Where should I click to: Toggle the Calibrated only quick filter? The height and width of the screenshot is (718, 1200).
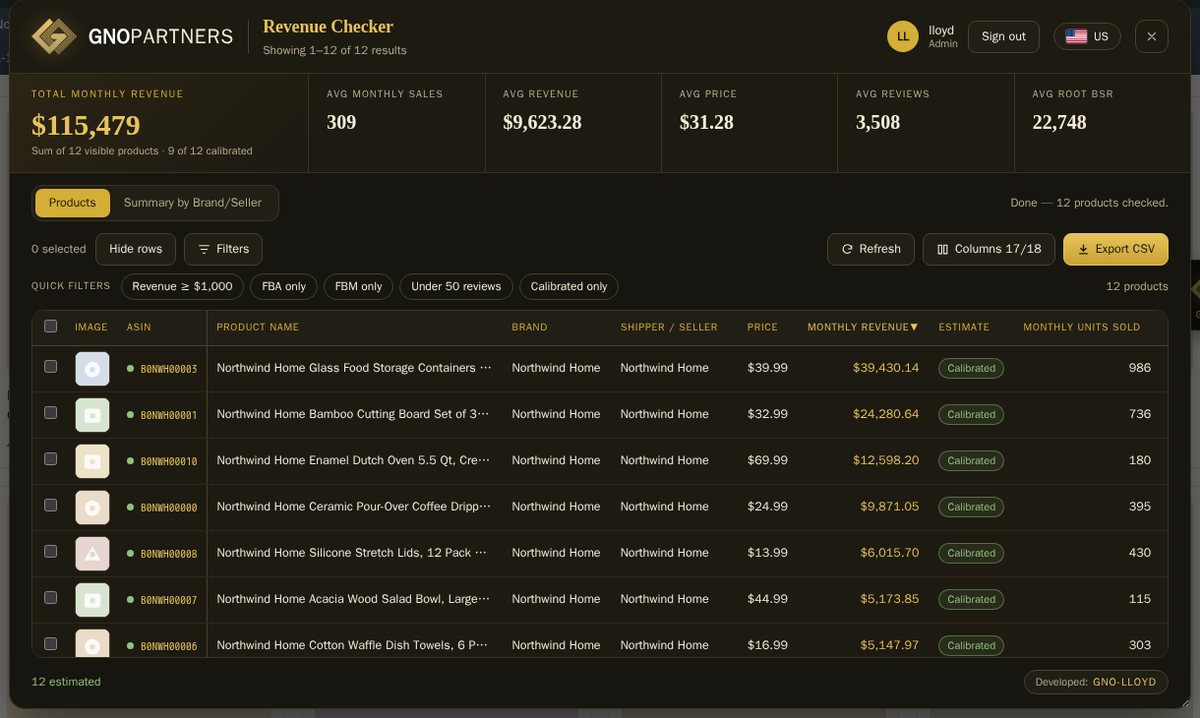point(569,286)
